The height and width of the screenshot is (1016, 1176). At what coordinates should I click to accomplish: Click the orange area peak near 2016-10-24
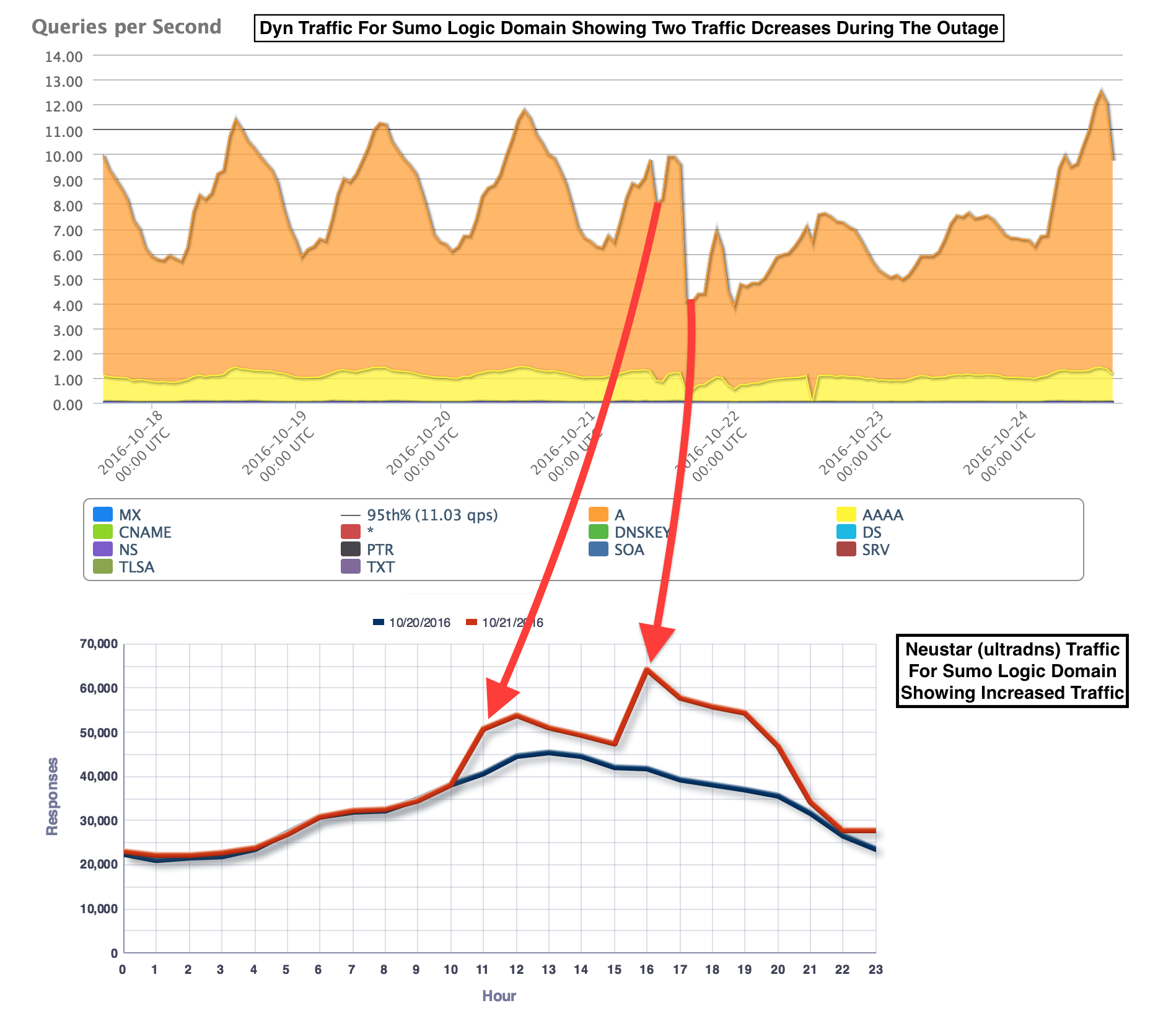pyautogui.click(x=1101, y=90)
